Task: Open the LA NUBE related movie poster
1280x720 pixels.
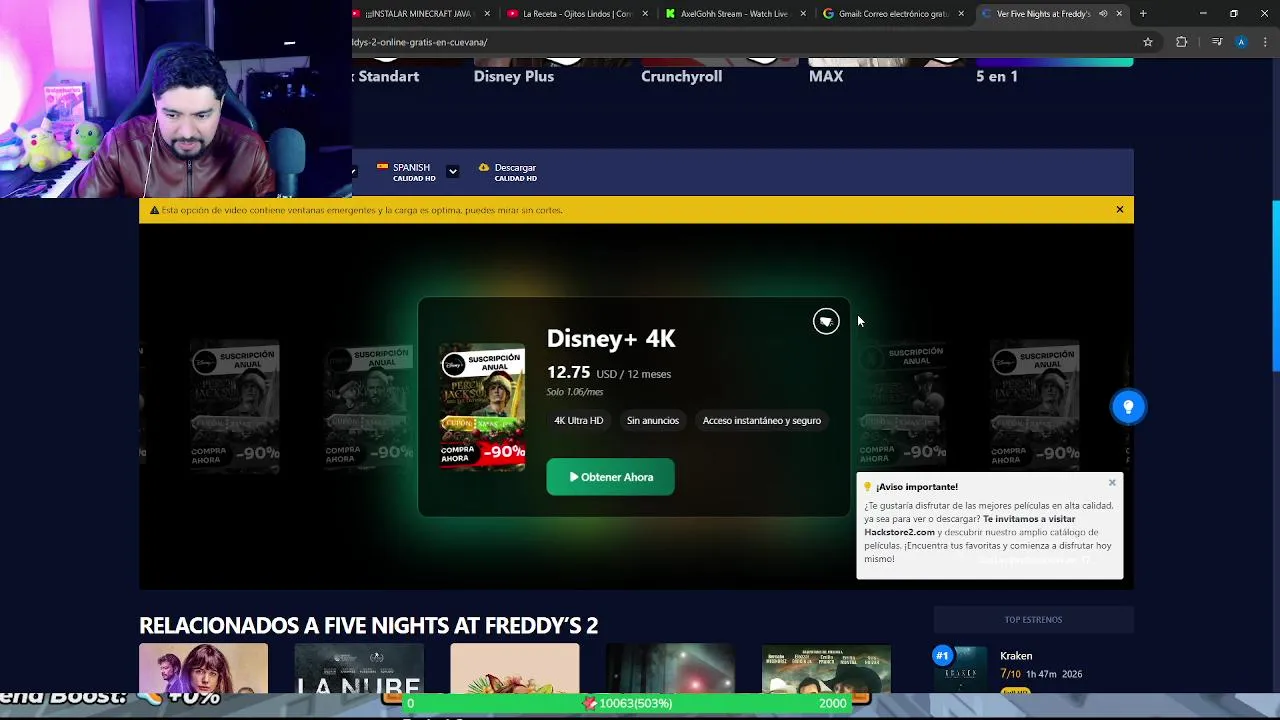Action: (x=358, y=669)
